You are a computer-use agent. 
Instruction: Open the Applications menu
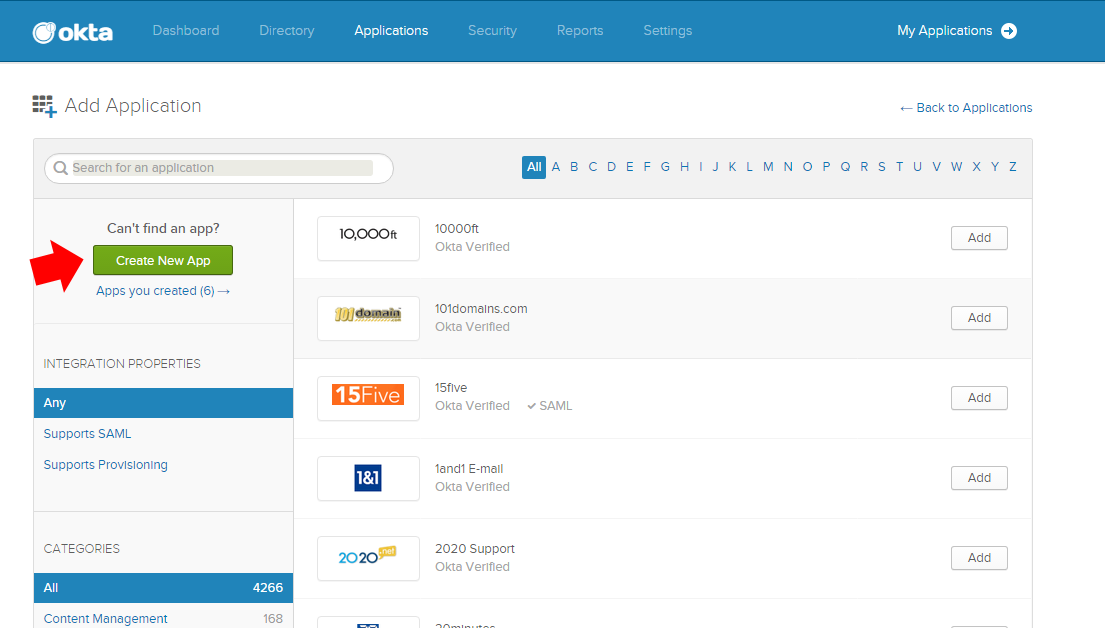point(391,30)
